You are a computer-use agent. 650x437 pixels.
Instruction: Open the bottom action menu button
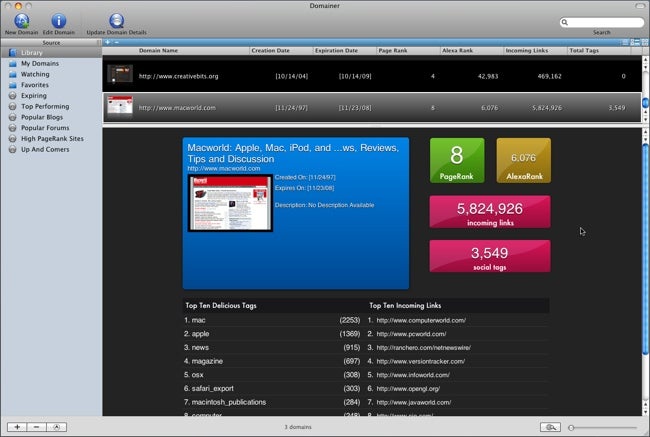click(56, 427)
